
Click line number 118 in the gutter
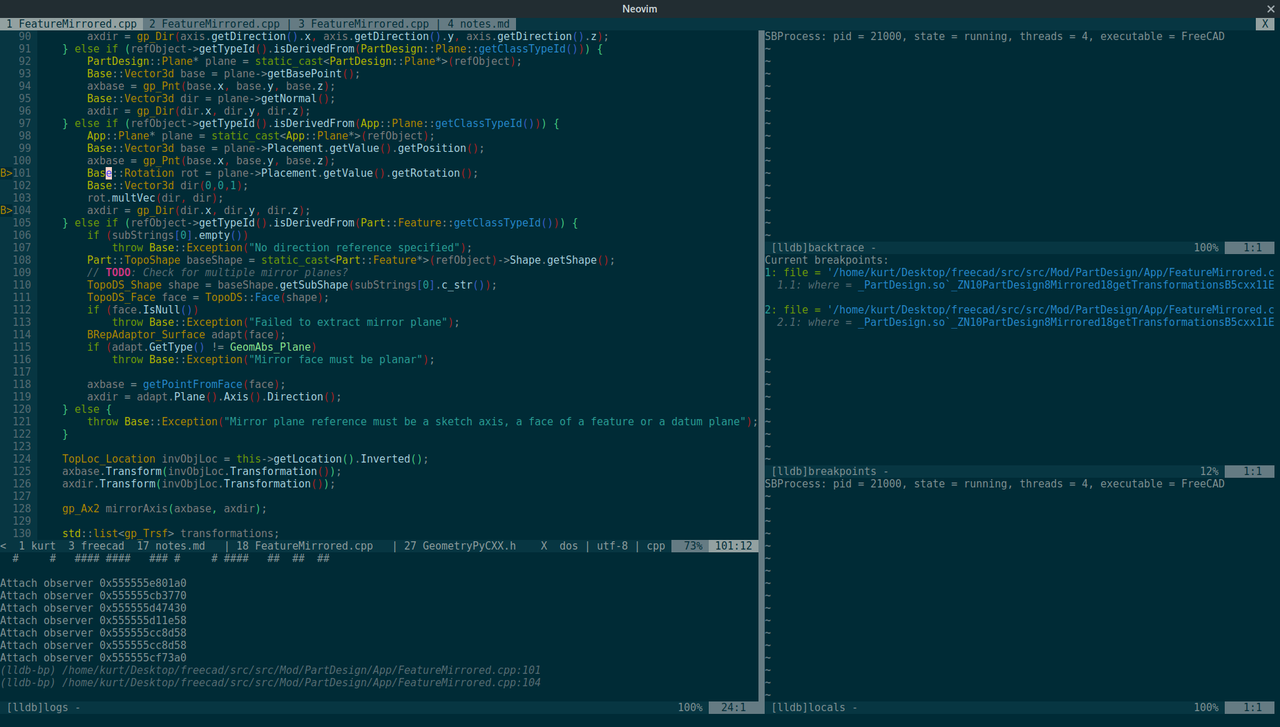pyautogui.click(x=21, y=384)
